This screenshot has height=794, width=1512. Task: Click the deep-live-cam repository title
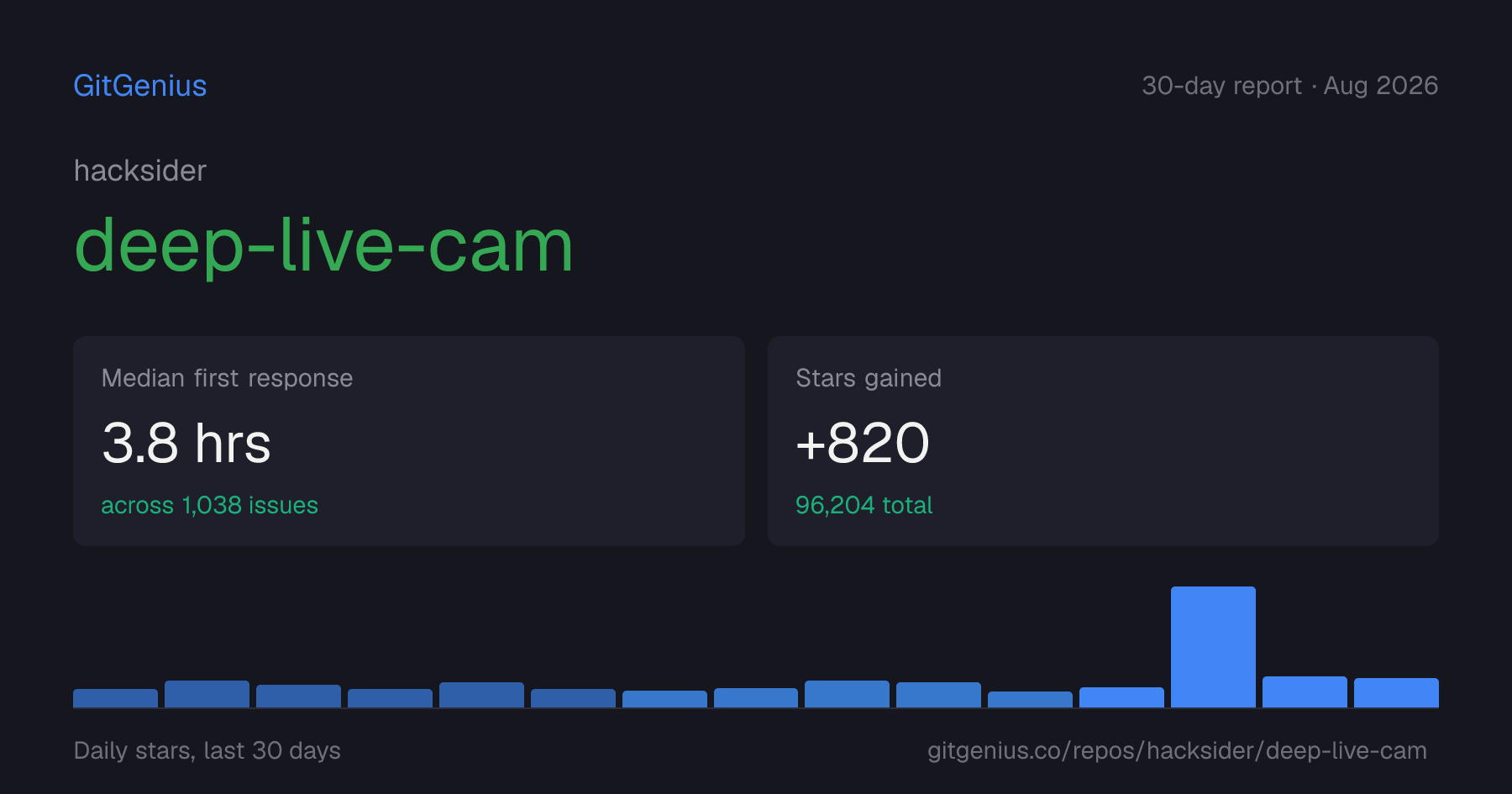(x=323, y=245)
